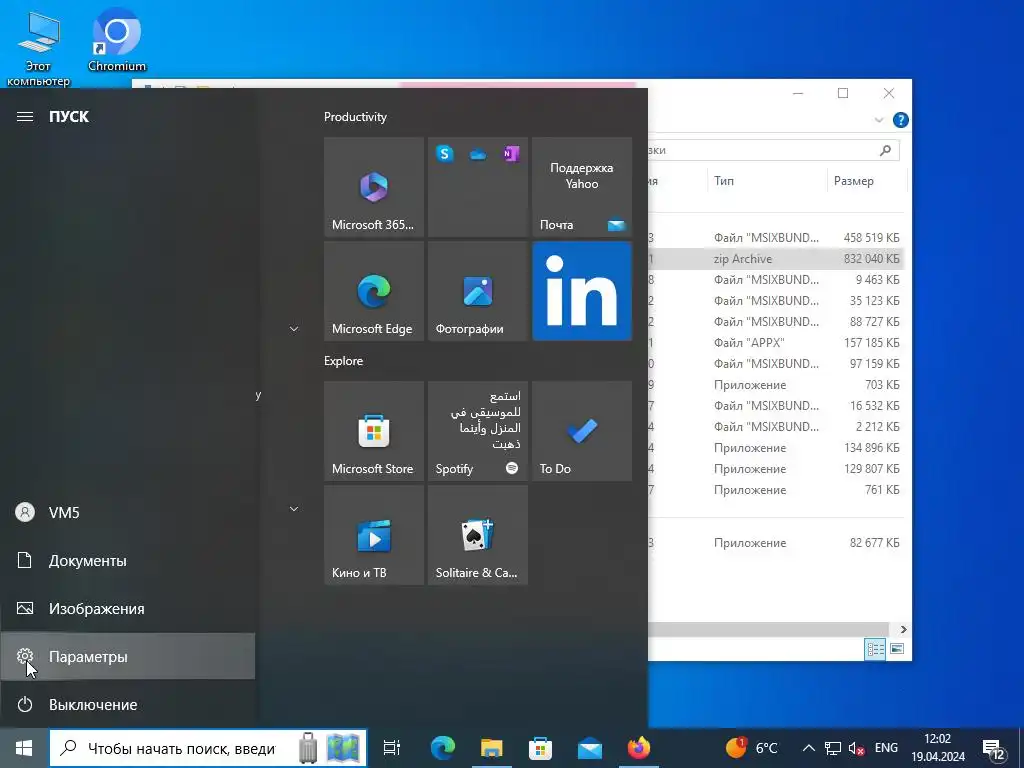The image size is (1024, 768).
Task: Open Microsoft Store from taskbar
Action: (x=540, y=748)
